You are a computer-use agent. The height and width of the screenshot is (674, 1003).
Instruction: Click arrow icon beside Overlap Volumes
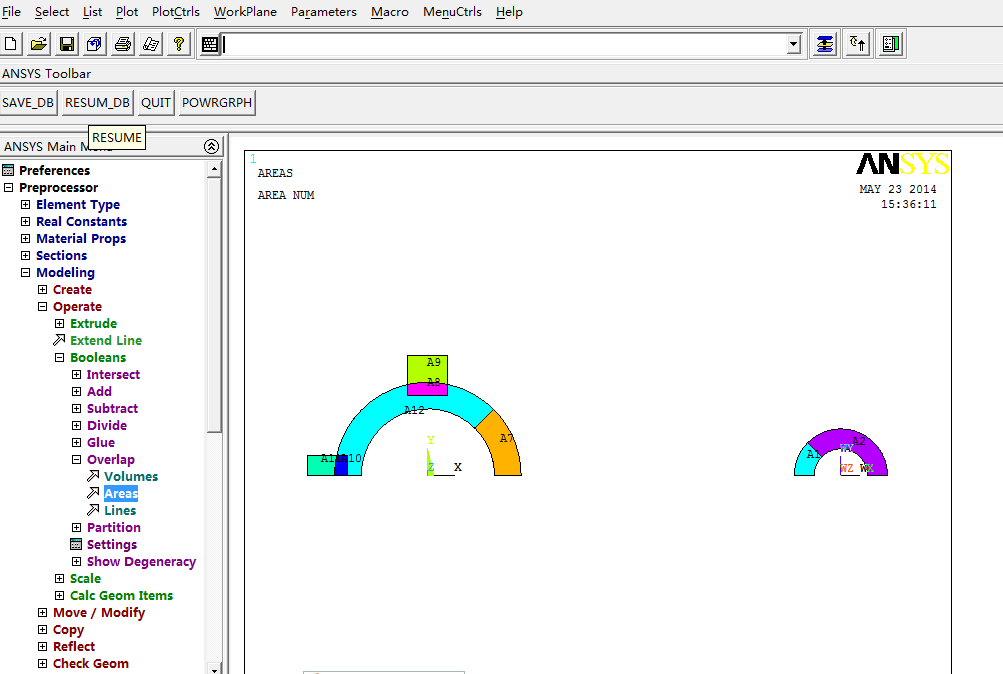(x=93, y=476)
